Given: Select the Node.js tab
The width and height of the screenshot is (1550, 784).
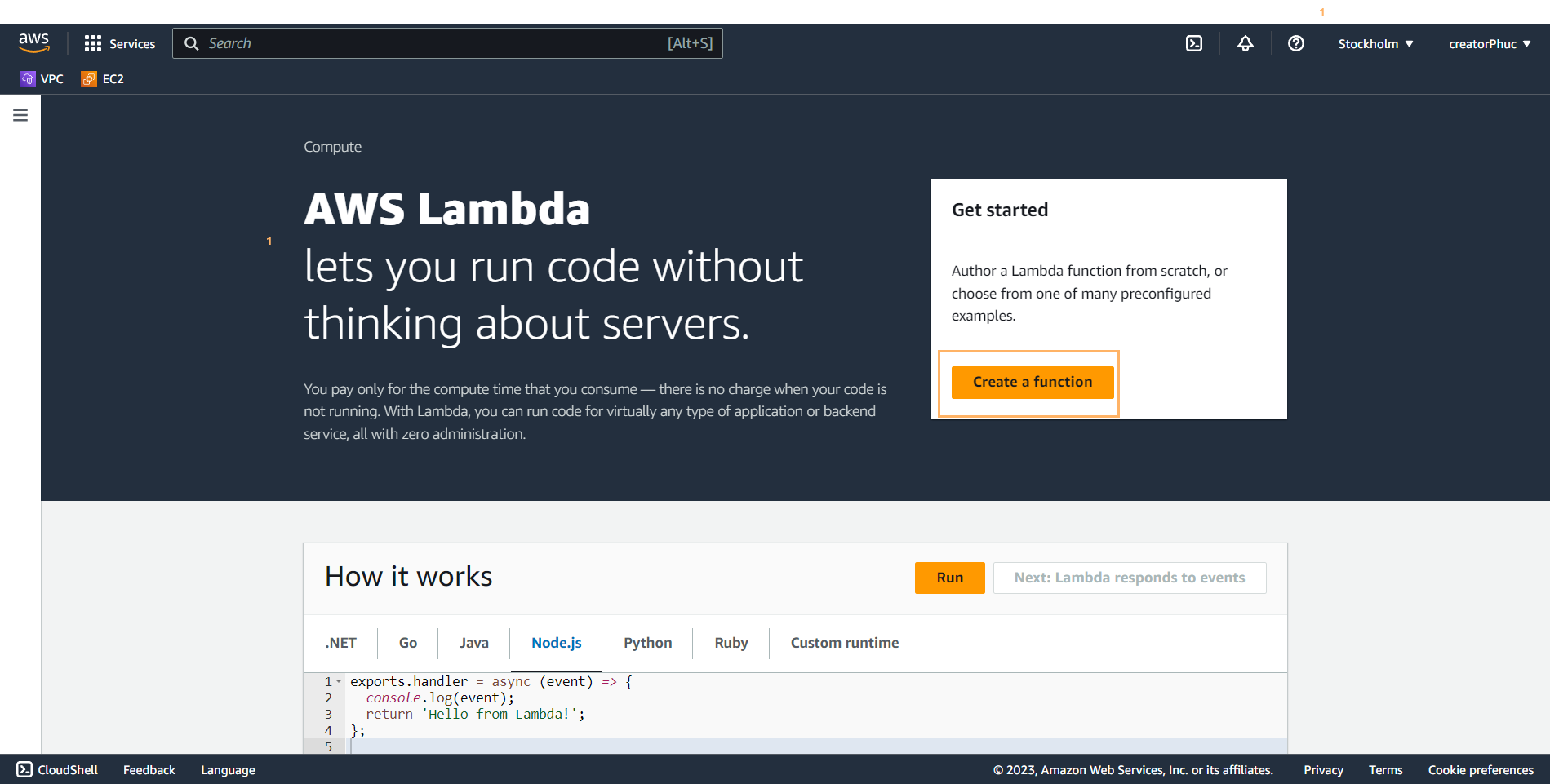Looking at the screenshot, I should 557,643.
